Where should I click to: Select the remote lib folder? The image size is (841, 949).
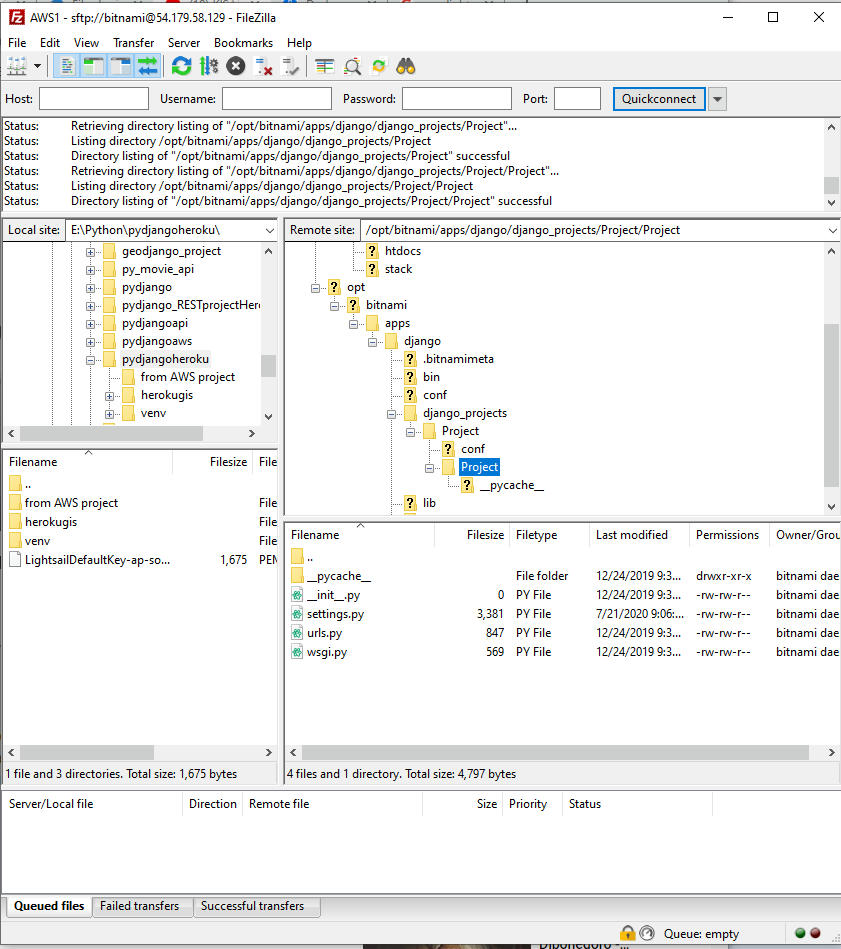click(429, 503)
